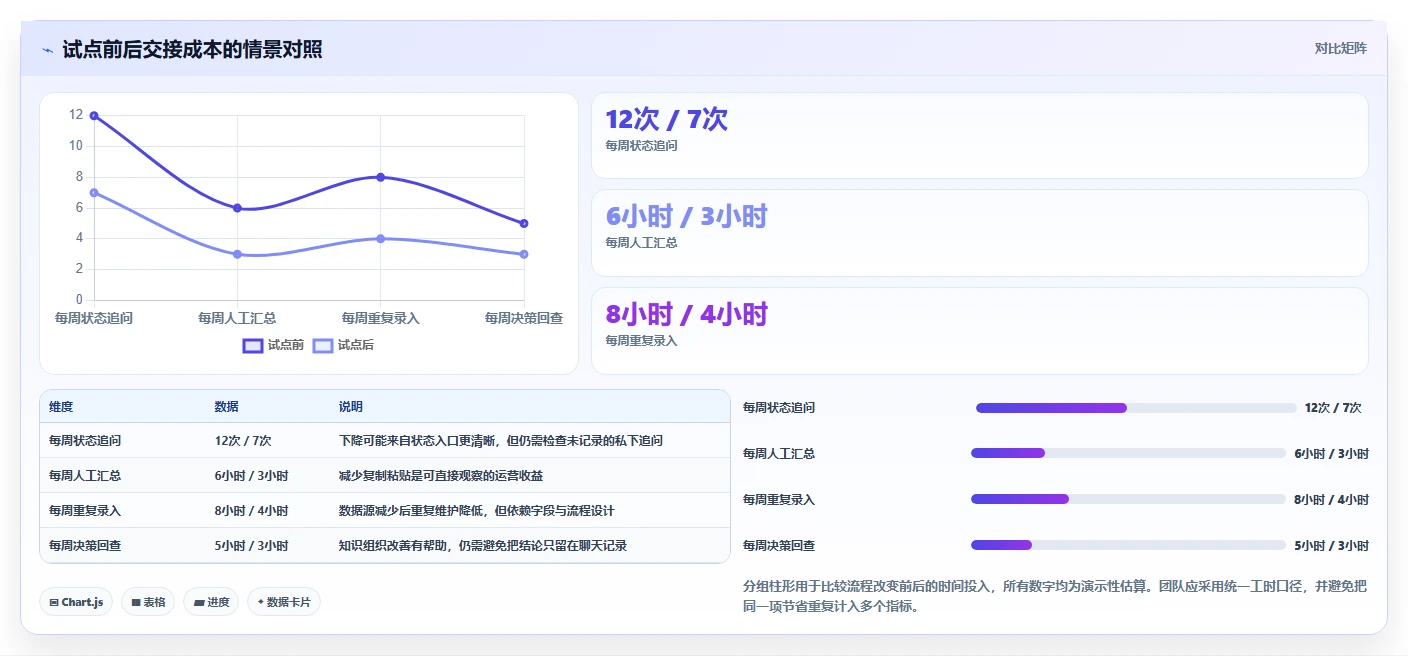Click the 进度 tag chip

[211, 602]
